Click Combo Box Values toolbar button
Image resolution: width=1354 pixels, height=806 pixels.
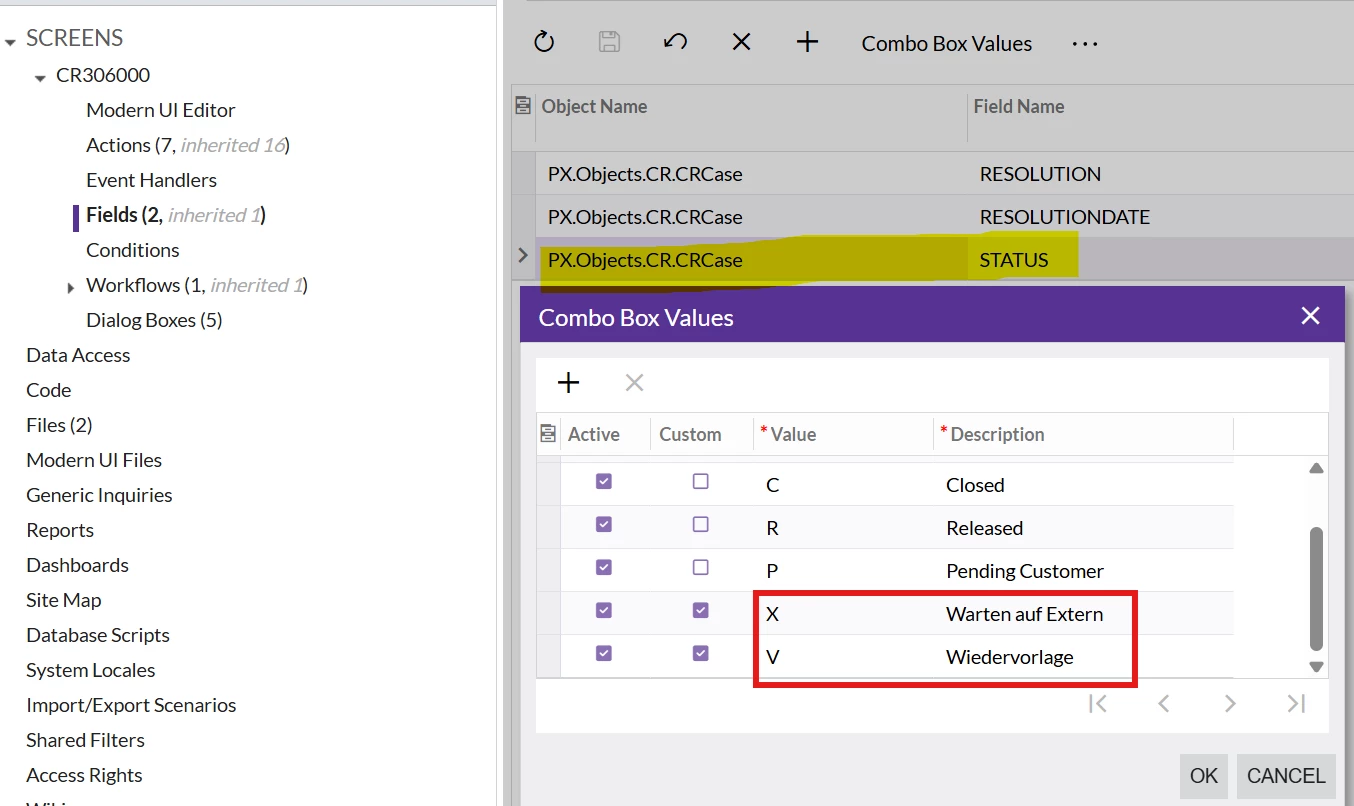tap(947, 44)
